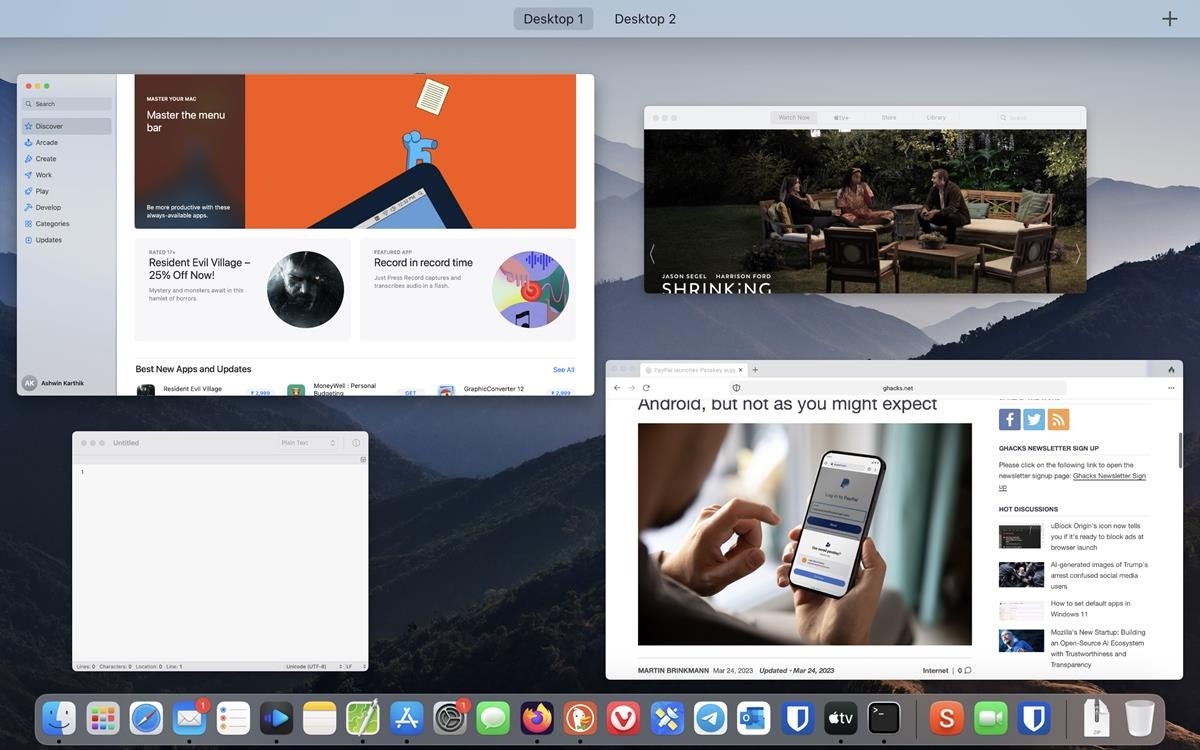Viewport: 1200px width, 750px height.
Task: Go back in the browser window
Action: coord(617,388)
